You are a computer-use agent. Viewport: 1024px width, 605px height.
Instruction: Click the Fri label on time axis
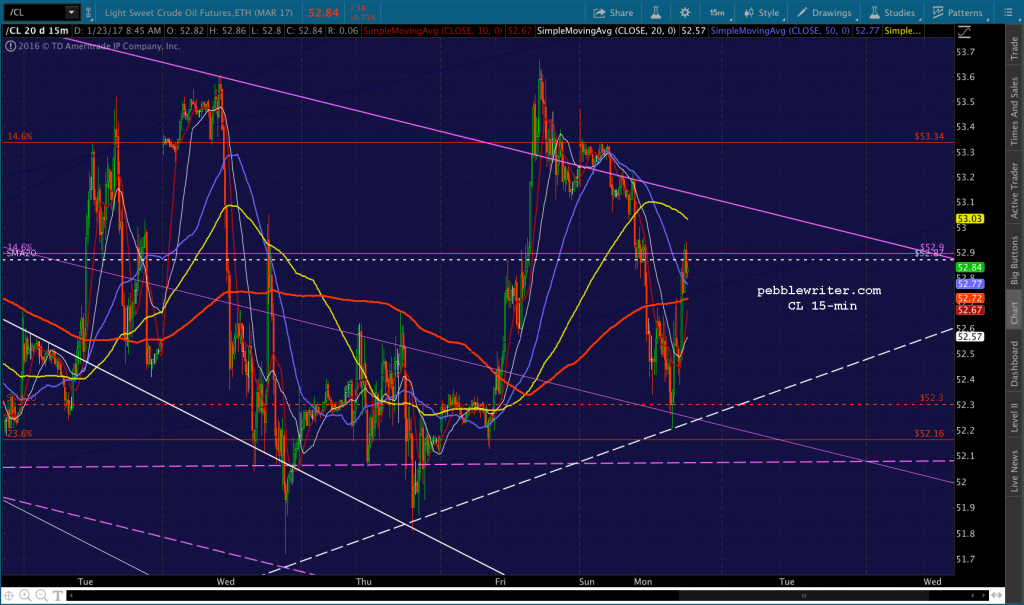point(500,581)
